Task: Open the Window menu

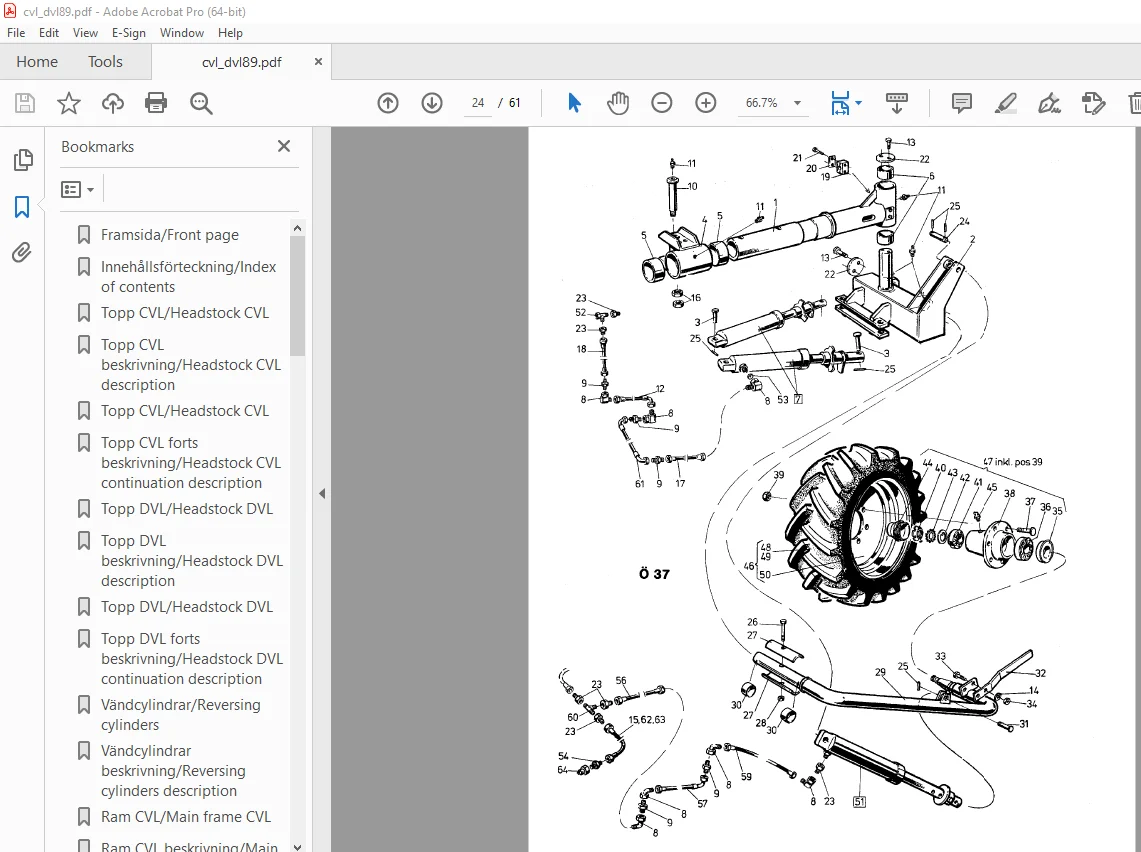Action: click(x=182, y=33)
